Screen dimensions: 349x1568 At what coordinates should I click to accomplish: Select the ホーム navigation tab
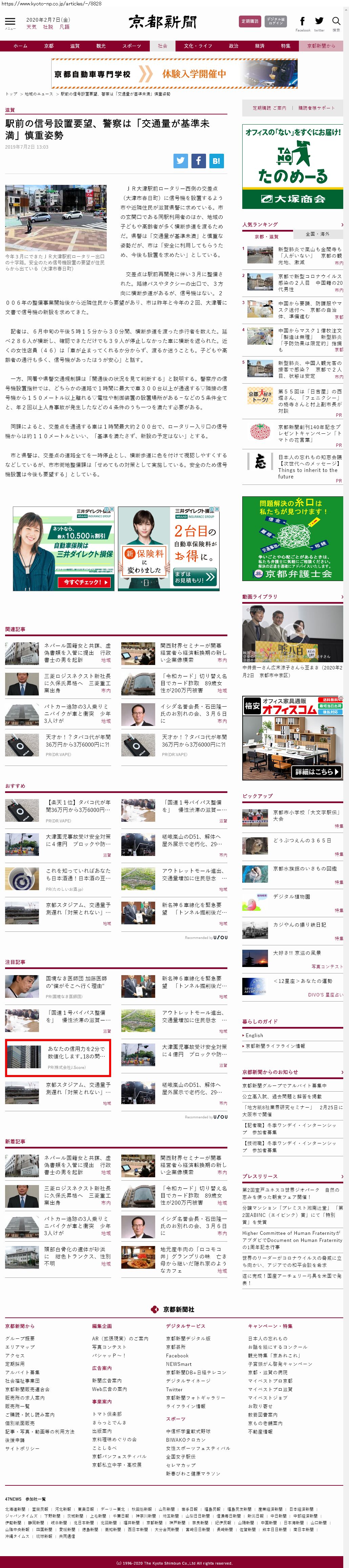click(x=20, y=46)
